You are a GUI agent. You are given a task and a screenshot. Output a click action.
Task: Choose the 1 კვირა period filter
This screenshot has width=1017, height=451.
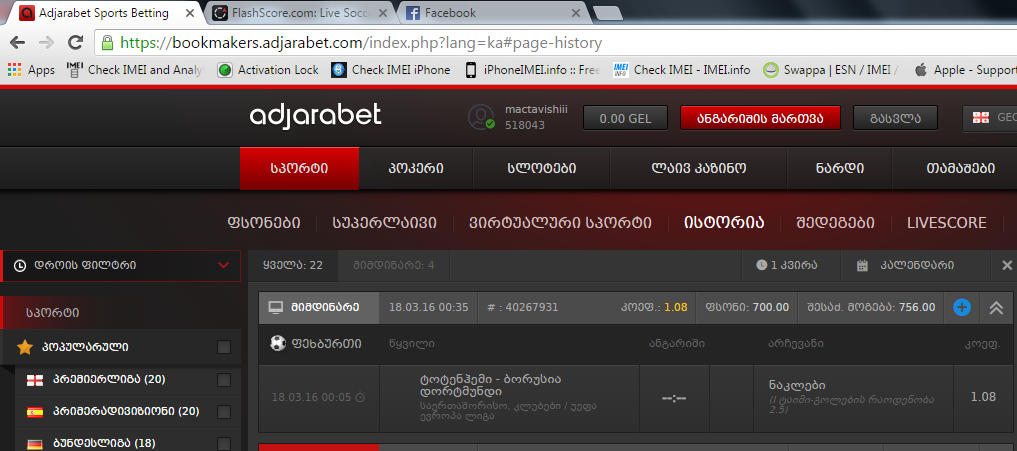tap(786, 265)
